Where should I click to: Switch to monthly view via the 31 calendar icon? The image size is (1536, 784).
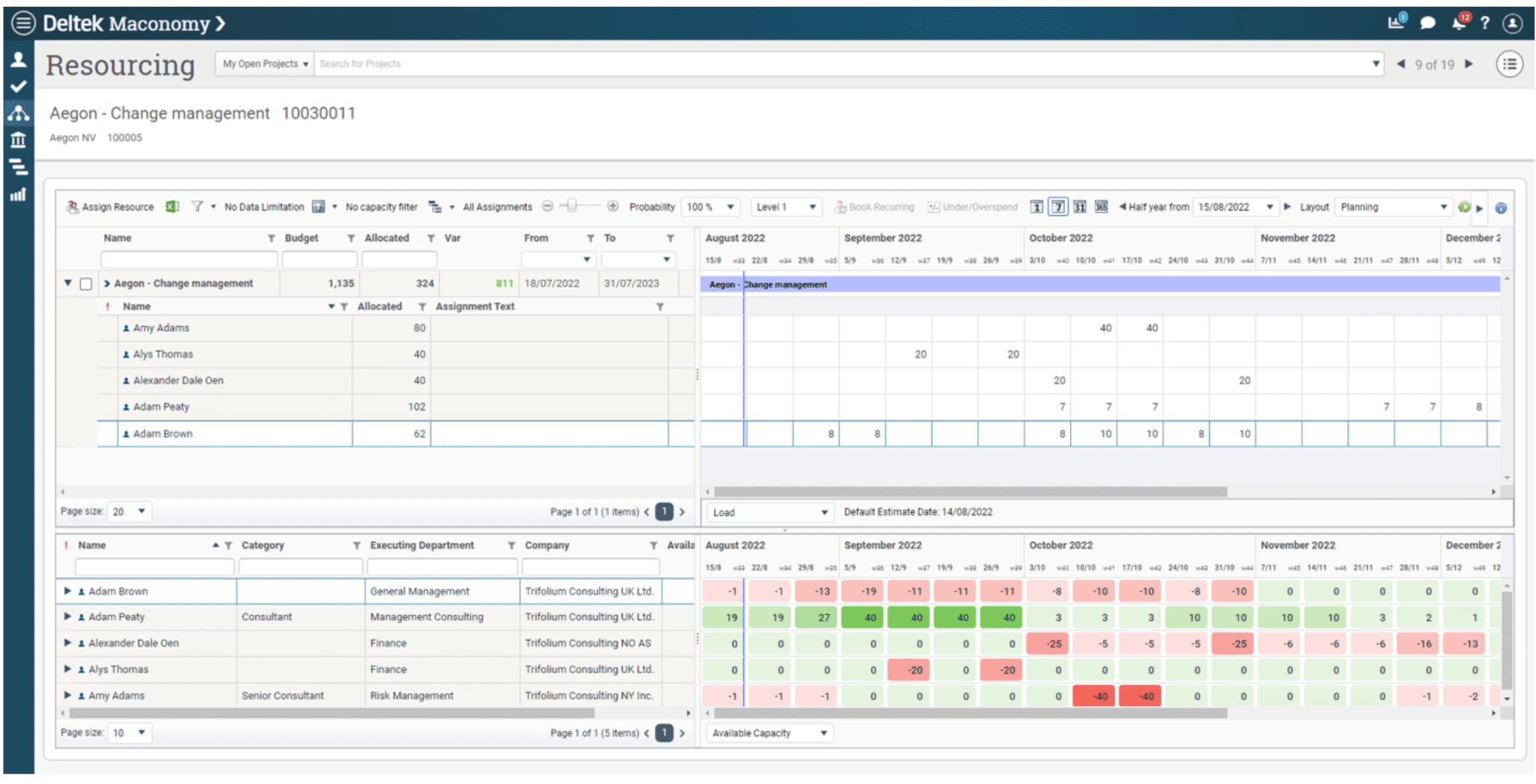(1079, 207)
